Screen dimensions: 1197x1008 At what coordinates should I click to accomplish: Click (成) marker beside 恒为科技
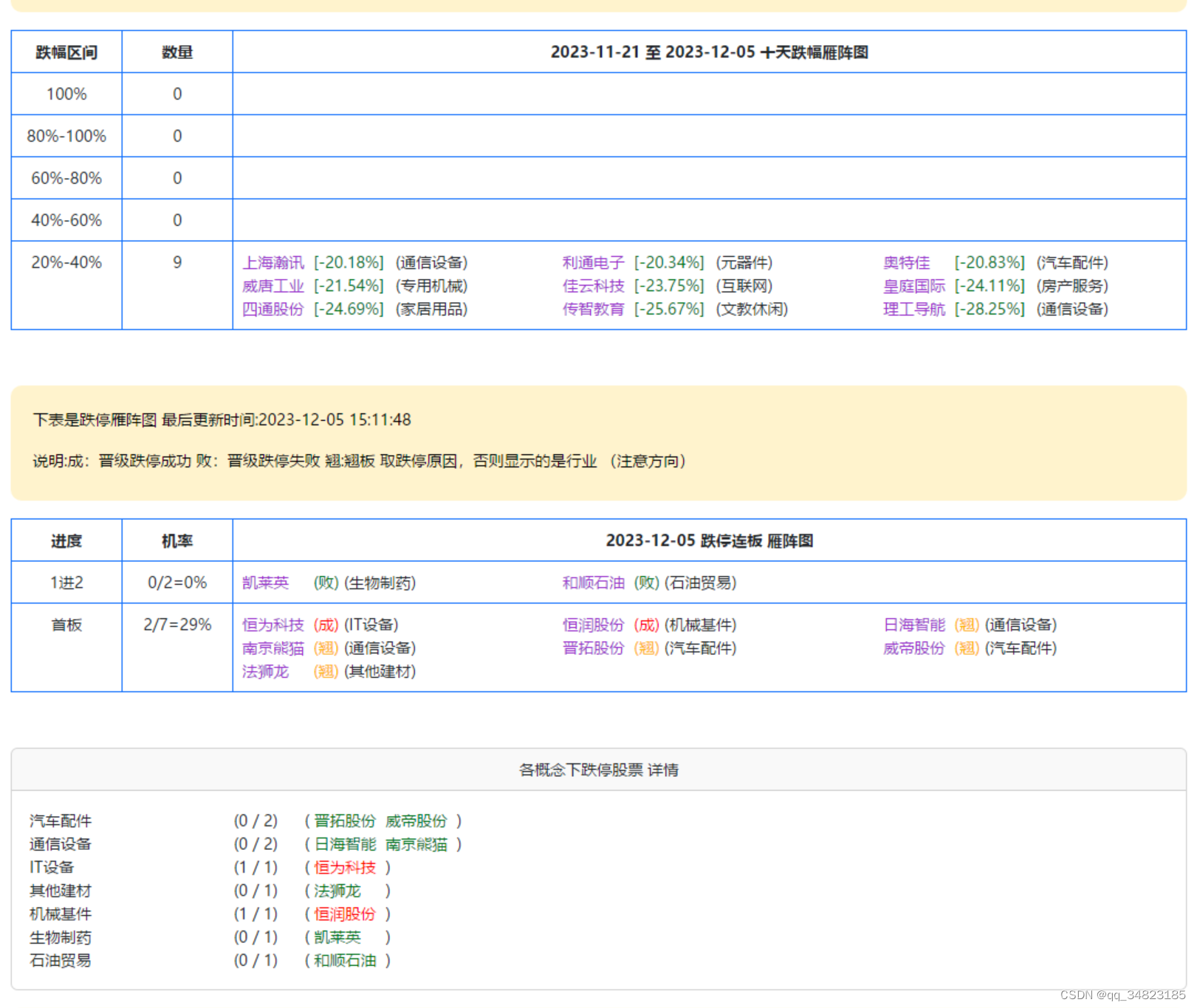[326, 625]
